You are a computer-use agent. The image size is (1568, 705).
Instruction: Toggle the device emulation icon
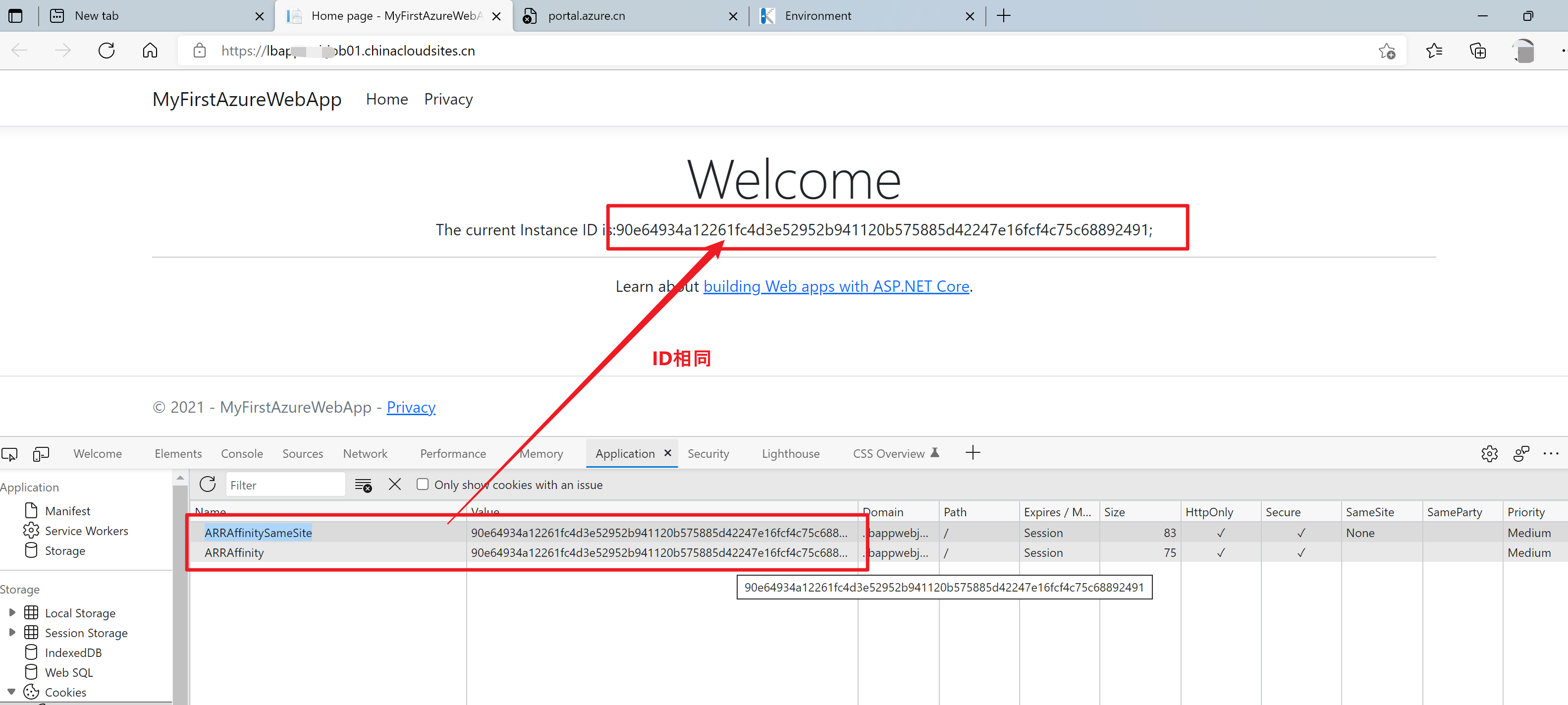click(41, 453)
